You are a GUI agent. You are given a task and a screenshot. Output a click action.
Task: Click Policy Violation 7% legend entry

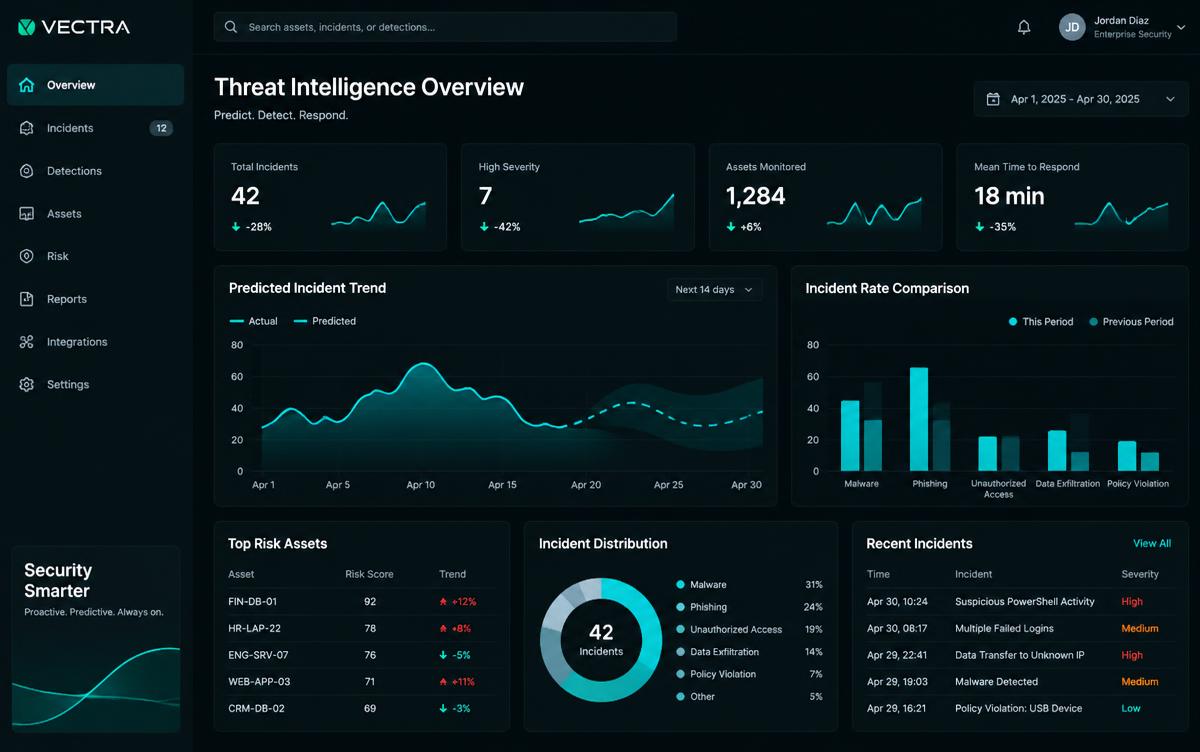[749, 674]
